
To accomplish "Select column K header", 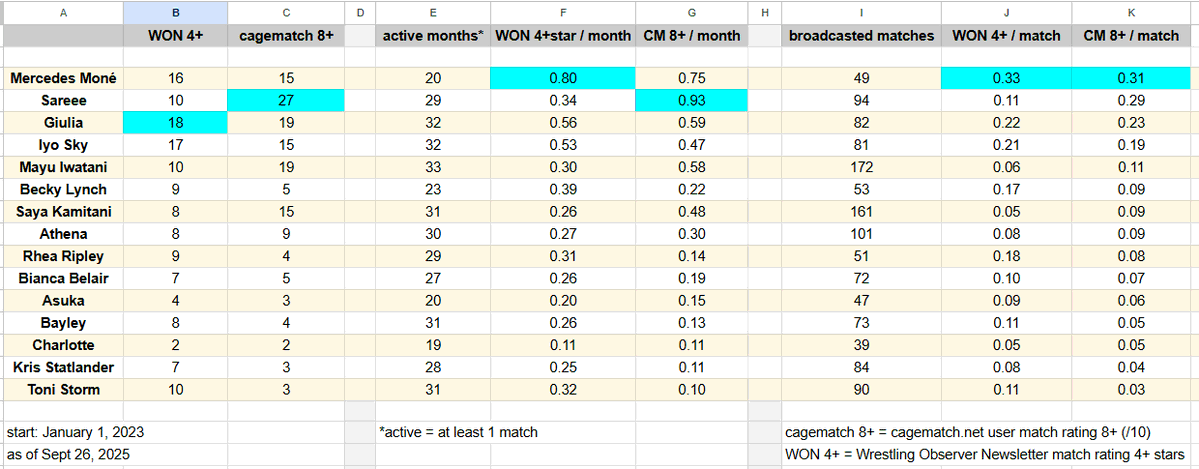I will click(x=1135, y=12).
